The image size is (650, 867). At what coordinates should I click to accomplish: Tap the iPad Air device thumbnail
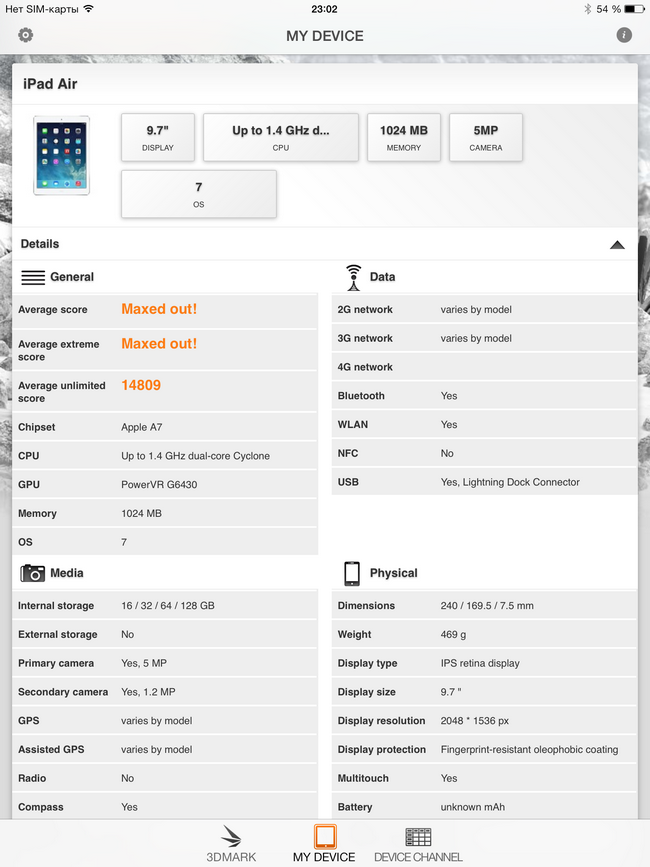pyautogui.click(x=61, y=155)
